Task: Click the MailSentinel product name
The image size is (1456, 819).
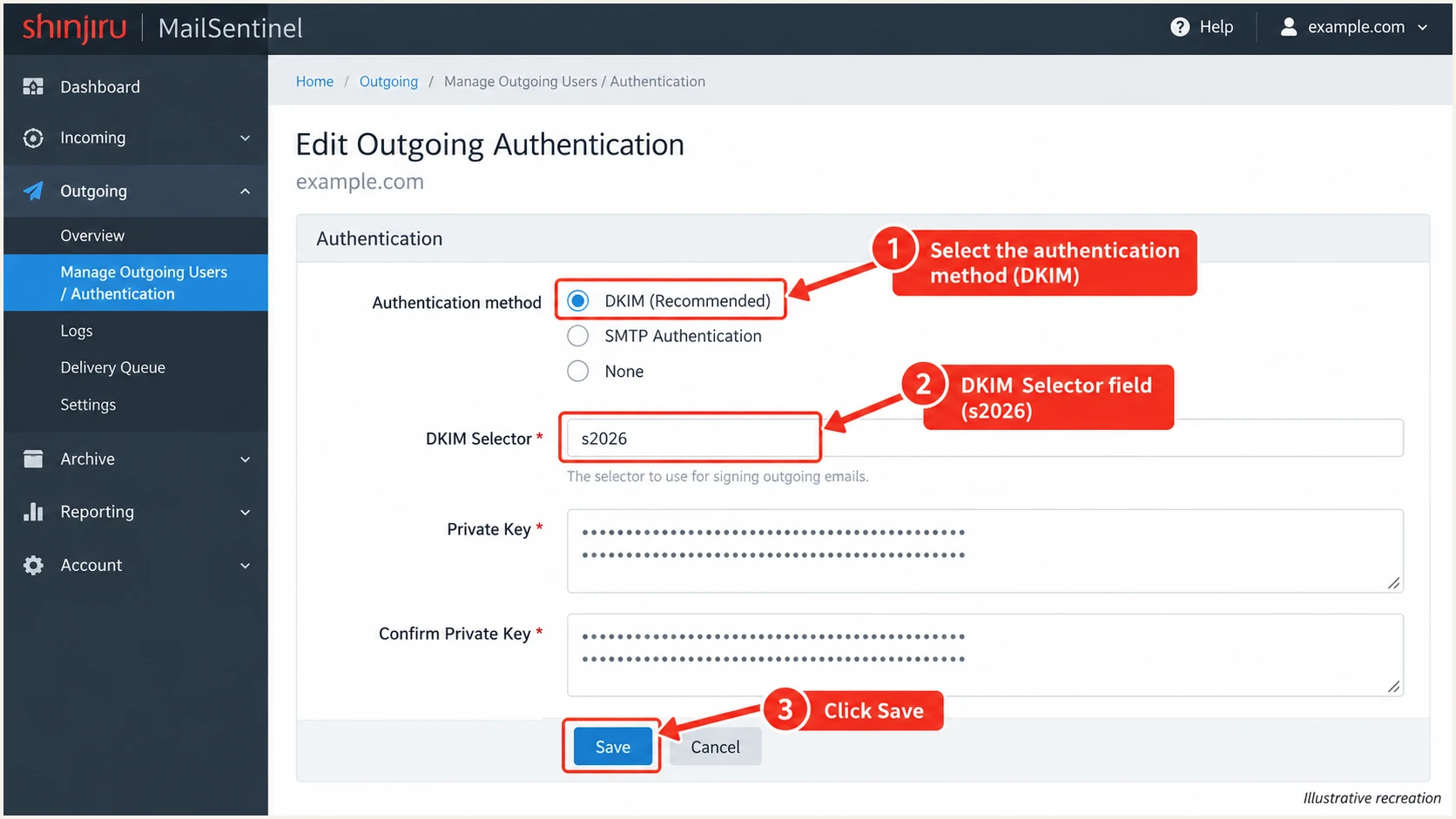Action: coord(231,28)
